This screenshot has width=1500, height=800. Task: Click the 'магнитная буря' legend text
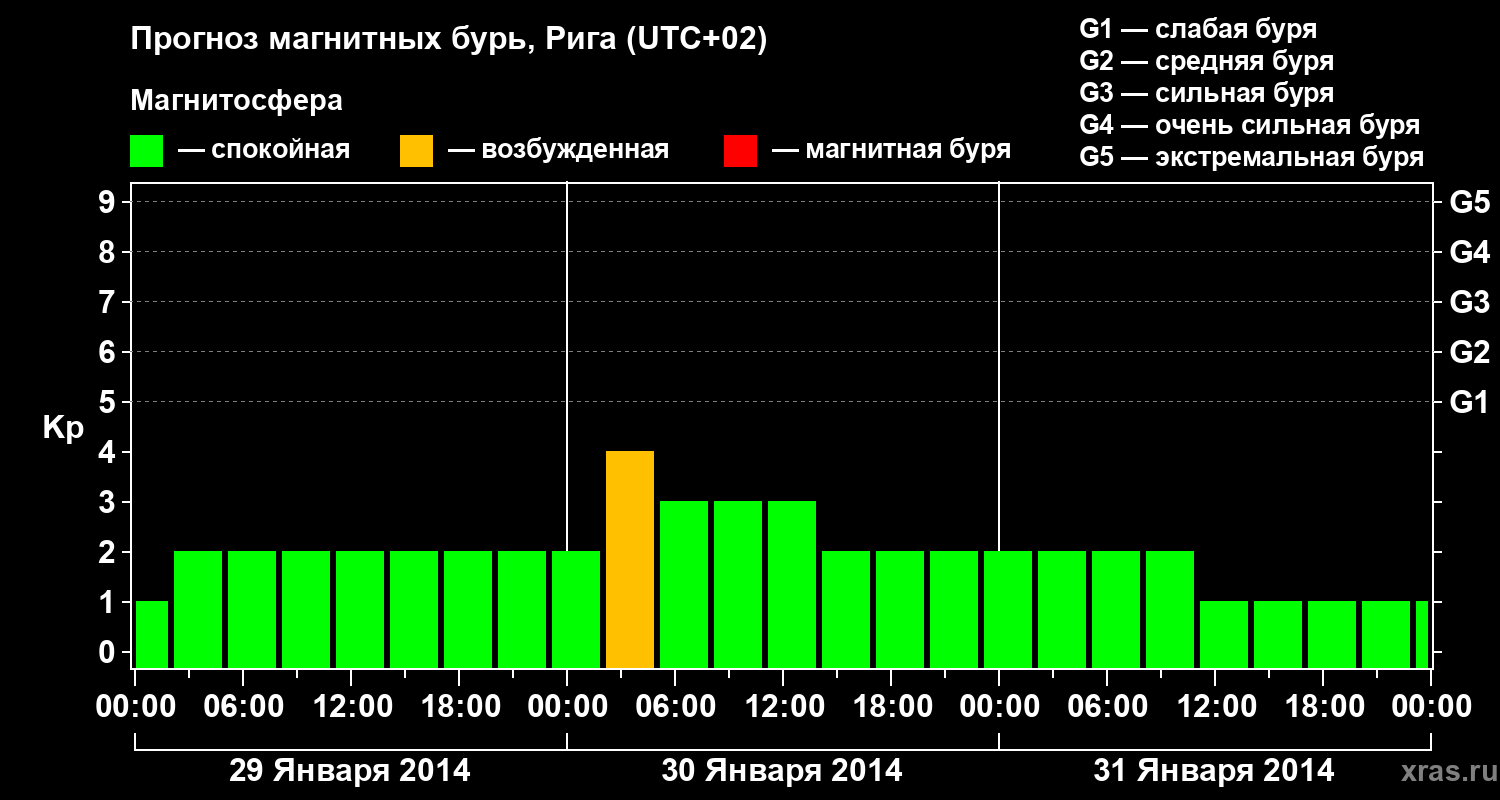coord(908,151)
